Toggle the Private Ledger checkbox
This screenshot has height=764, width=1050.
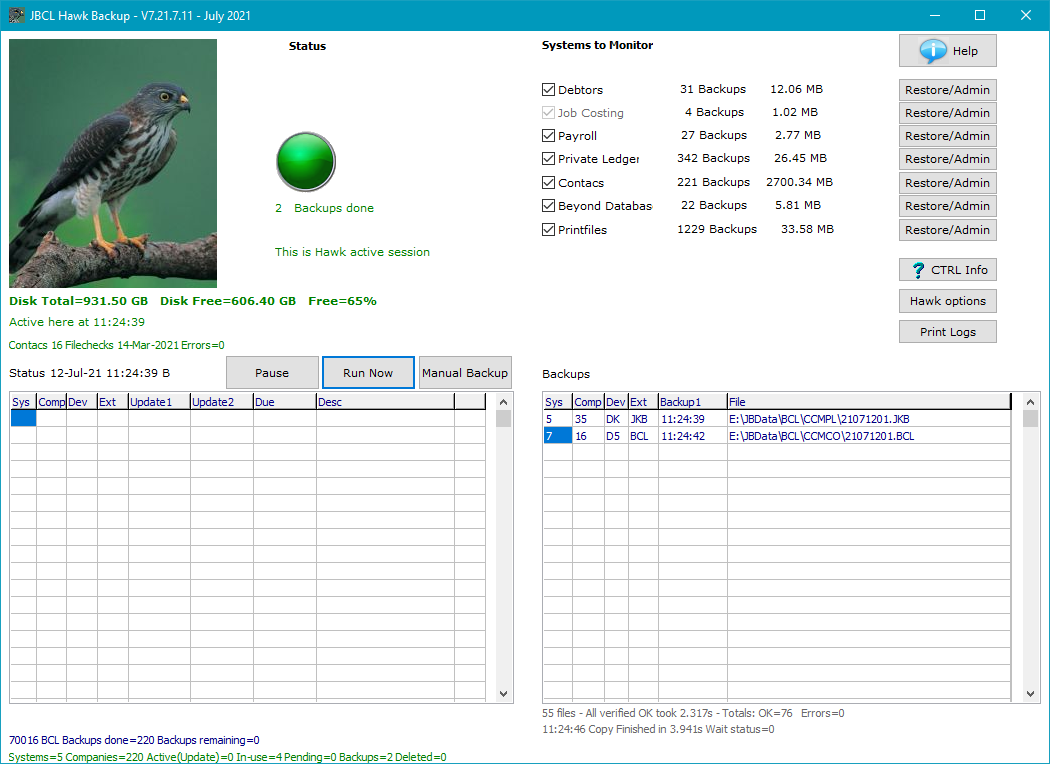(x=548, y=159)
